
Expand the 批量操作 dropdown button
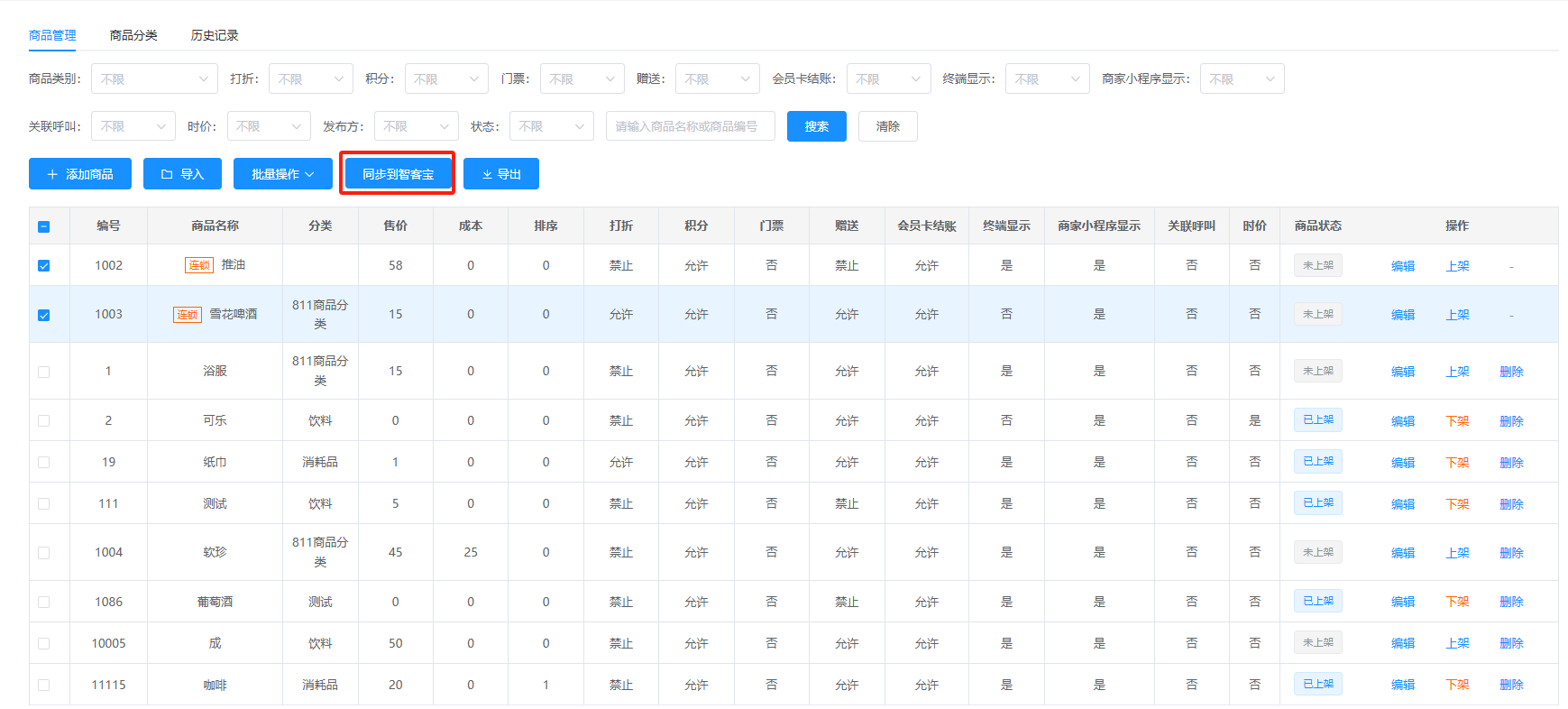tap(283, 174)
